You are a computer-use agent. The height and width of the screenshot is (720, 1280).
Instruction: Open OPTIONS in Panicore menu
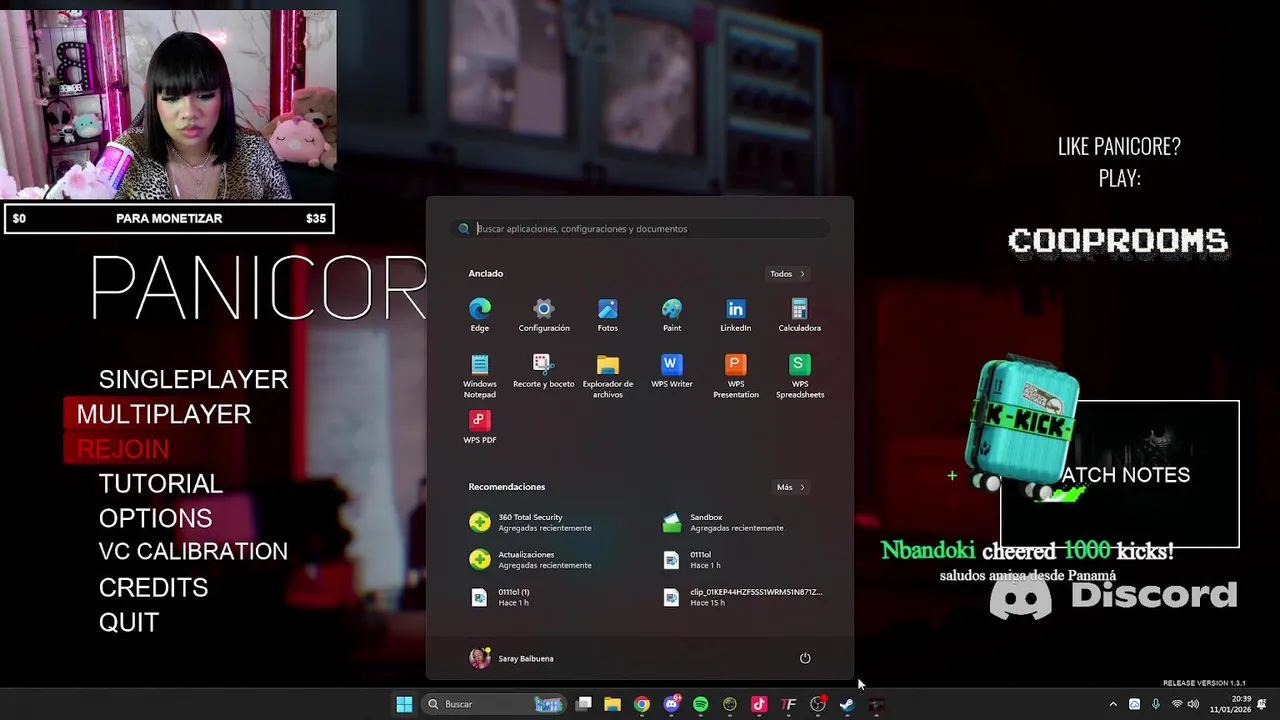pos(155,518)
